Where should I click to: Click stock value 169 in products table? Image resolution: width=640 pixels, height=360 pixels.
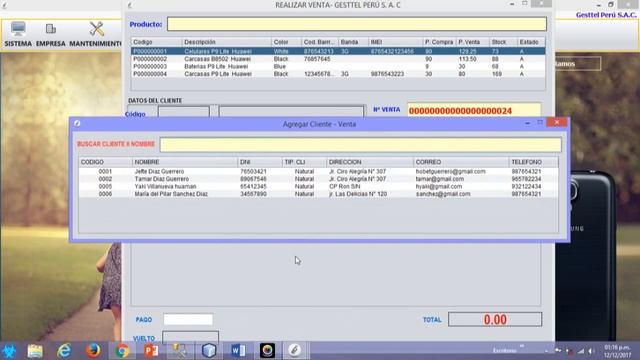[x=497, y=74]
